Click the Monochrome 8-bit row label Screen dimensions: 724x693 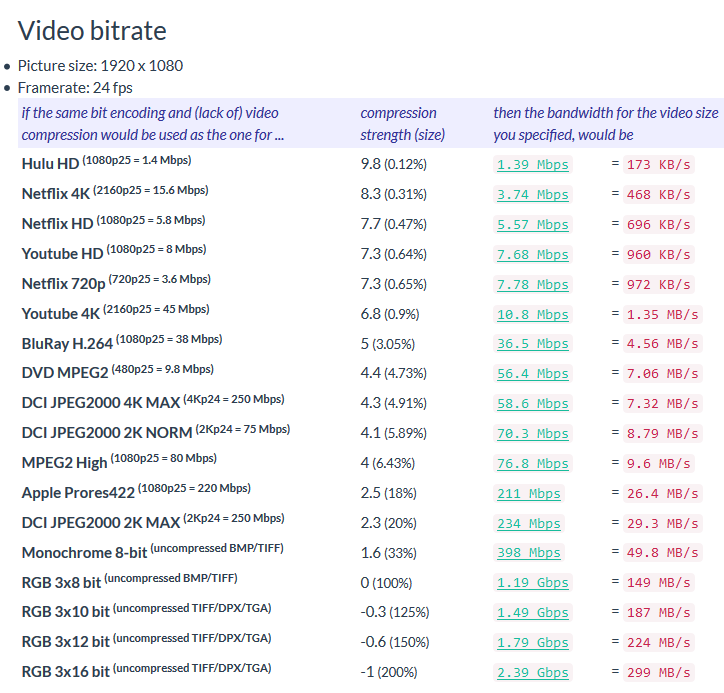point(84,554)
